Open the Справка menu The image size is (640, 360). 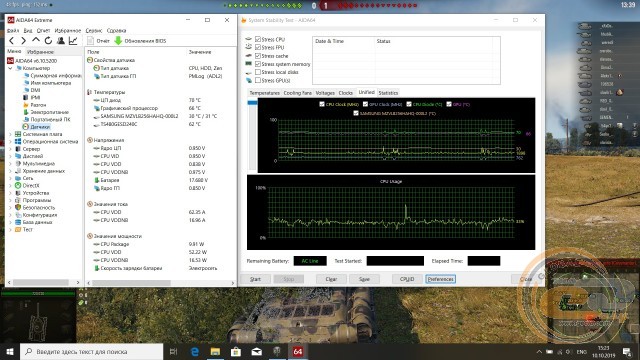click(116, 31)
